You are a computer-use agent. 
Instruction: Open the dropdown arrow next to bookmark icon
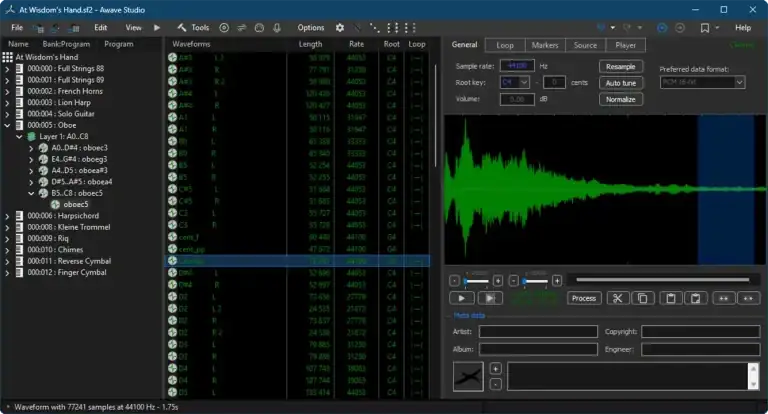[x=717, y=28]
